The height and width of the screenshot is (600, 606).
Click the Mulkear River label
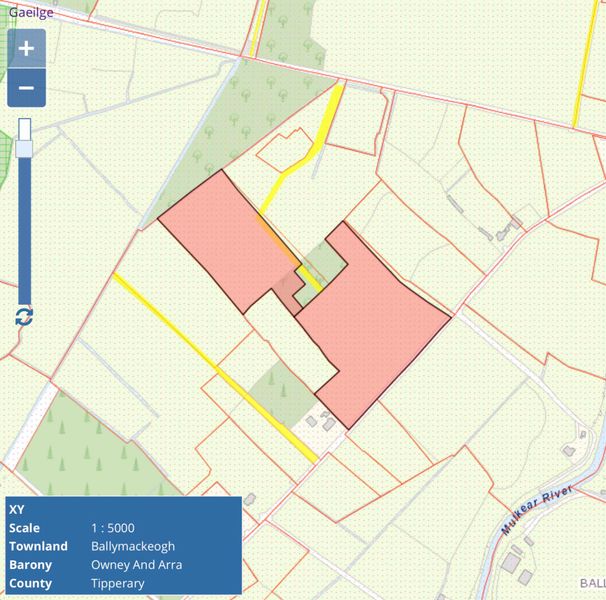point(537,510)
